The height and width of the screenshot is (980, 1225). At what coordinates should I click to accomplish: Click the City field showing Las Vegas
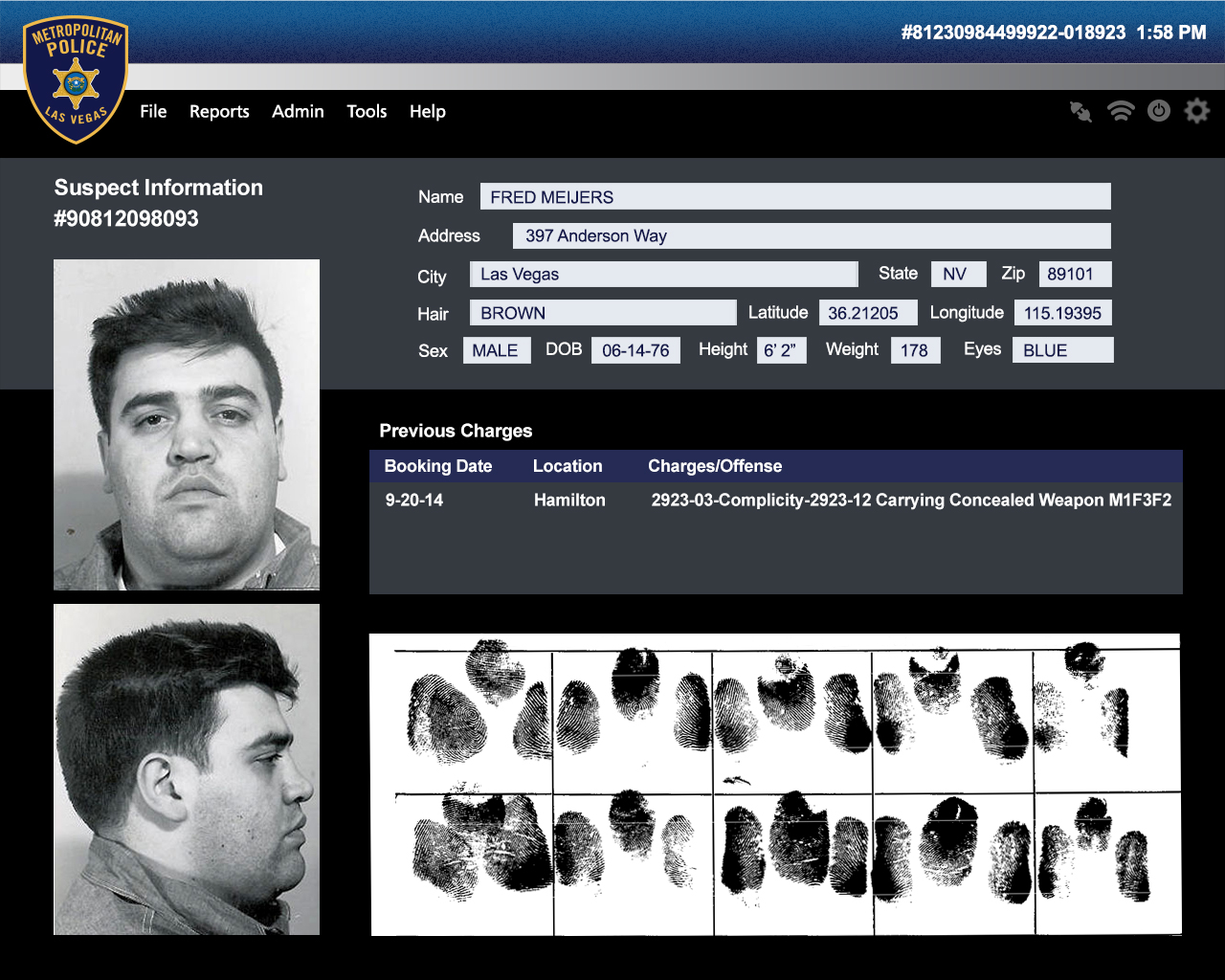coord(663,275)
